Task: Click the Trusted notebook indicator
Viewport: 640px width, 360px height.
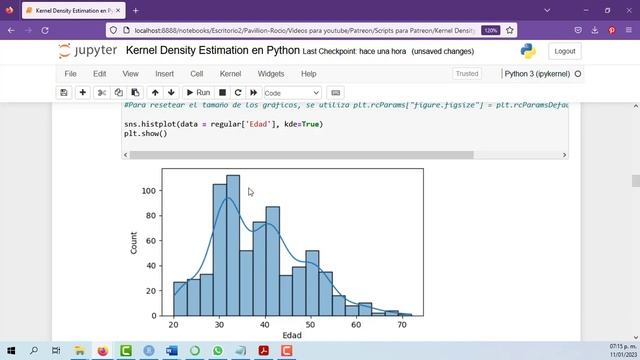Action: [467, 74]
